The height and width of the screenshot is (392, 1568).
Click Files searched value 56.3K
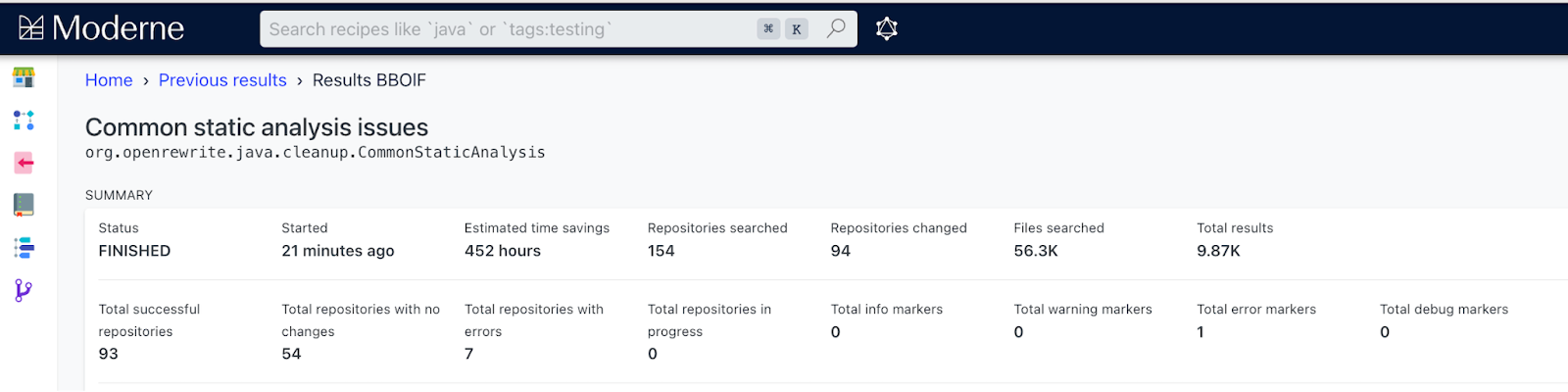(1036, 251)
